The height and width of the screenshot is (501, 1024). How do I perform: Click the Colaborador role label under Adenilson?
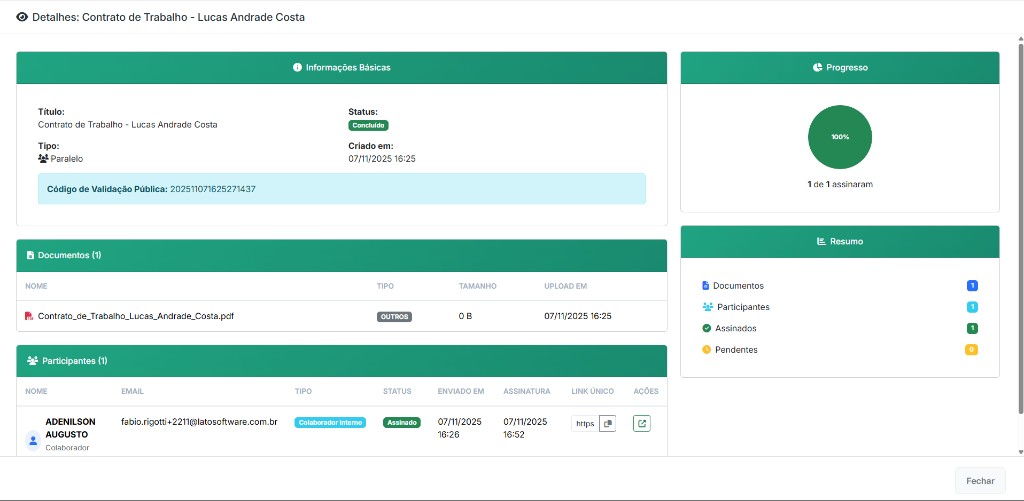click(x=67, y=447)
